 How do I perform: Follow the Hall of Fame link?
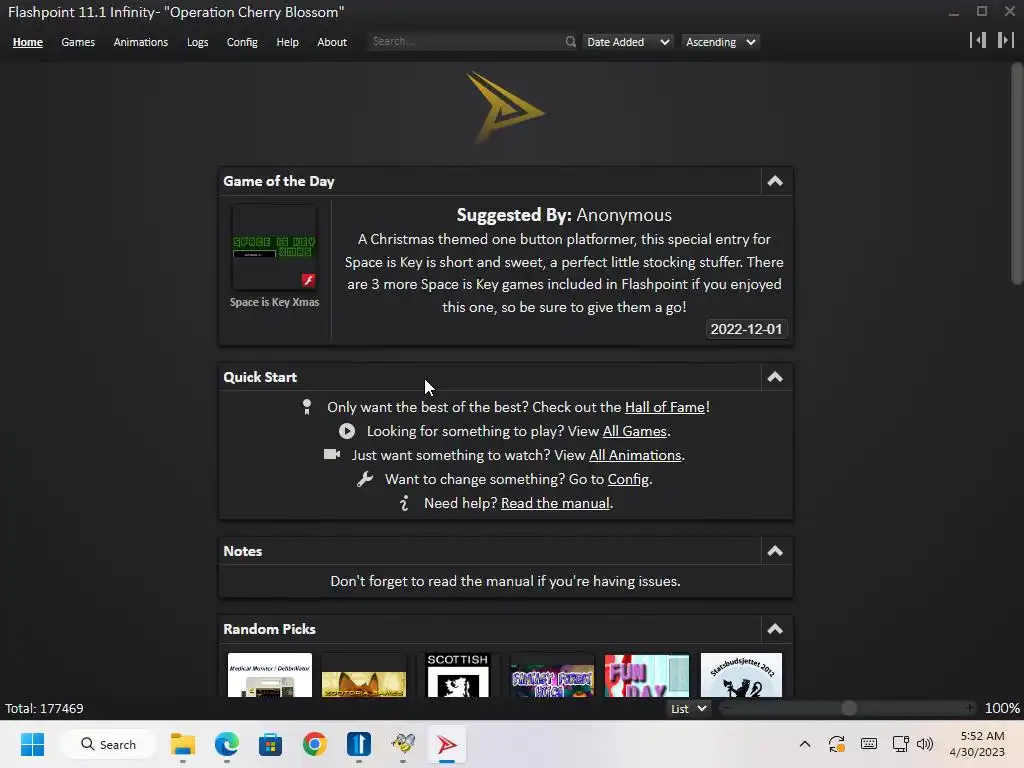(665, 407)
